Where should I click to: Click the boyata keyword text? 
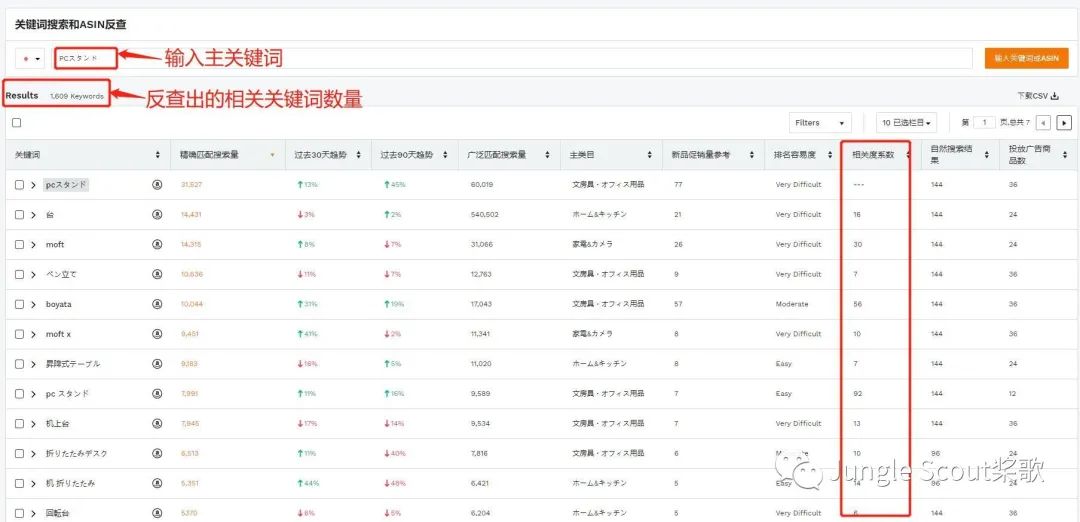click(x=59, y=304)
